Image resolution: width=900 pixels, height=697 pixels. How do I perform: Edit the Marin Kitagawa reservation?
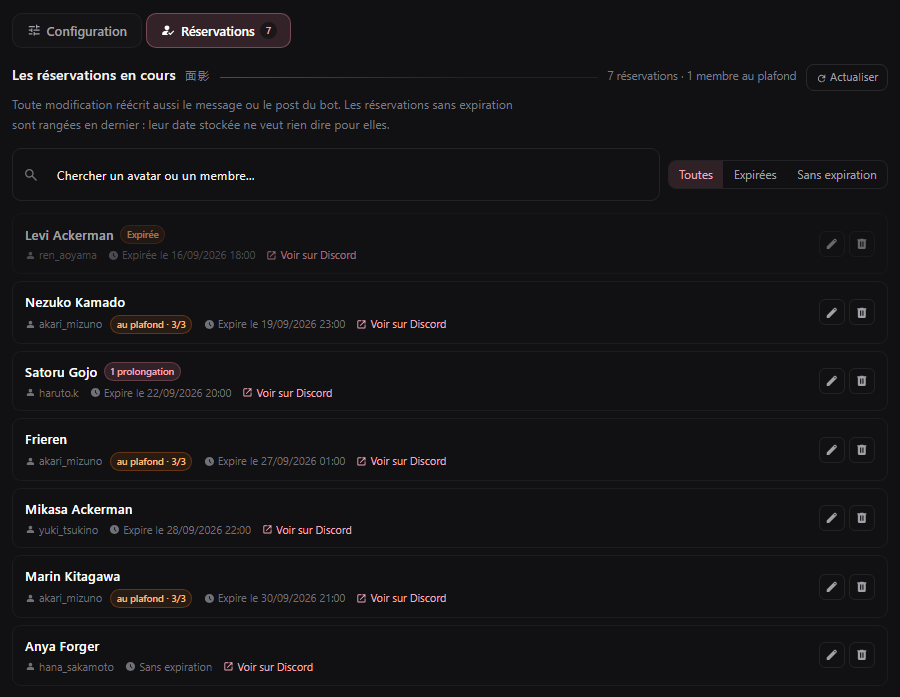(832, 587)
